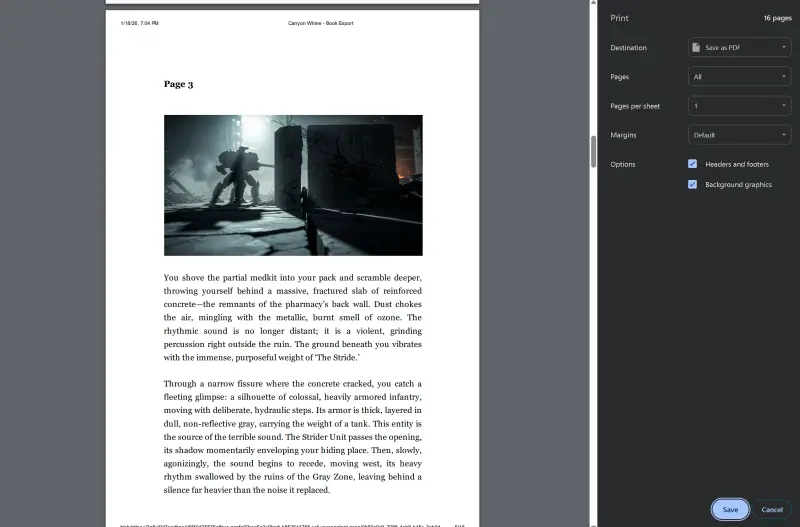
Task: Open the Margins dropdown set to Default
Action: tap(739, 135)
